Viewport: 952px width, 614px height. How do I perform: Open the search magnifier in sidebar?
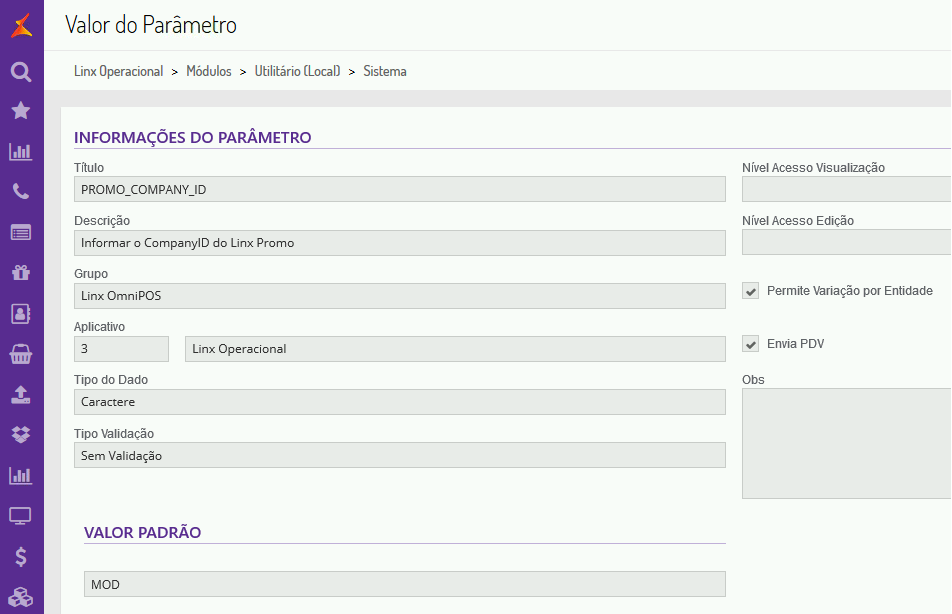[21, 72]
